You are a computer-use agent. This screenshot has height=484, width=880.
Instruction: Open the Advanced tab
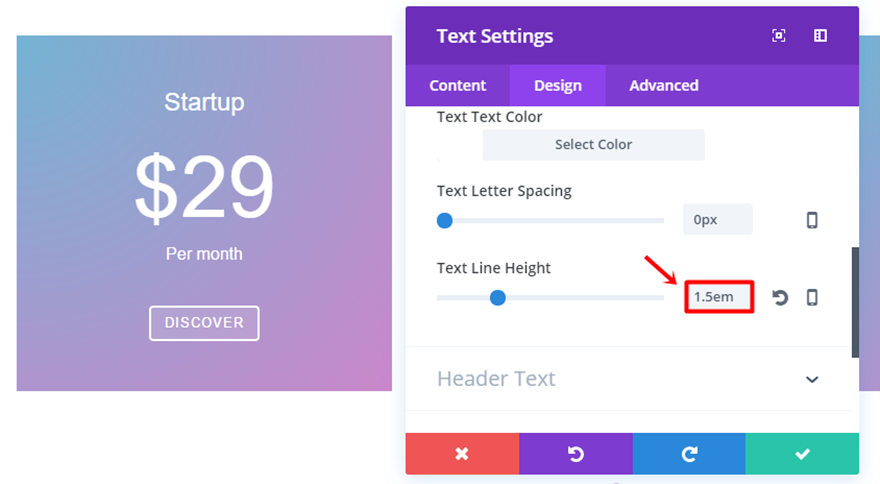(664, 86)
